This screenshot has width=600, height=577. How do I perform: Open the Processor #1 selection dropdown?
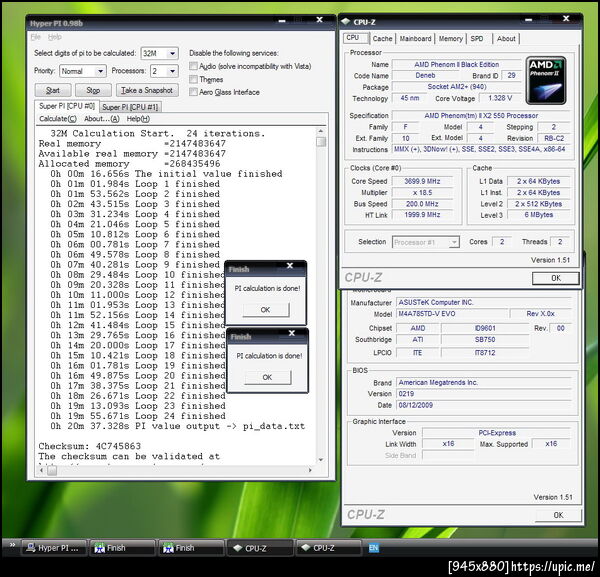click(x=454, y=242)
